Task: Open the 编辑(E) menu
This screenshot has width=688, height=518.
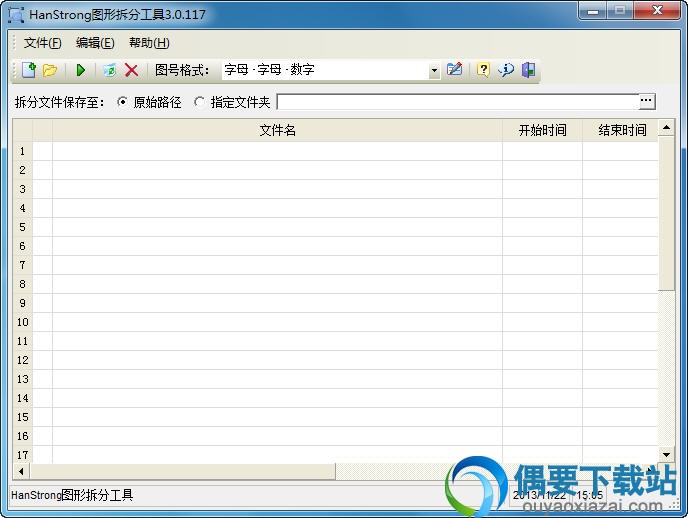Action: tap(95, 43)
